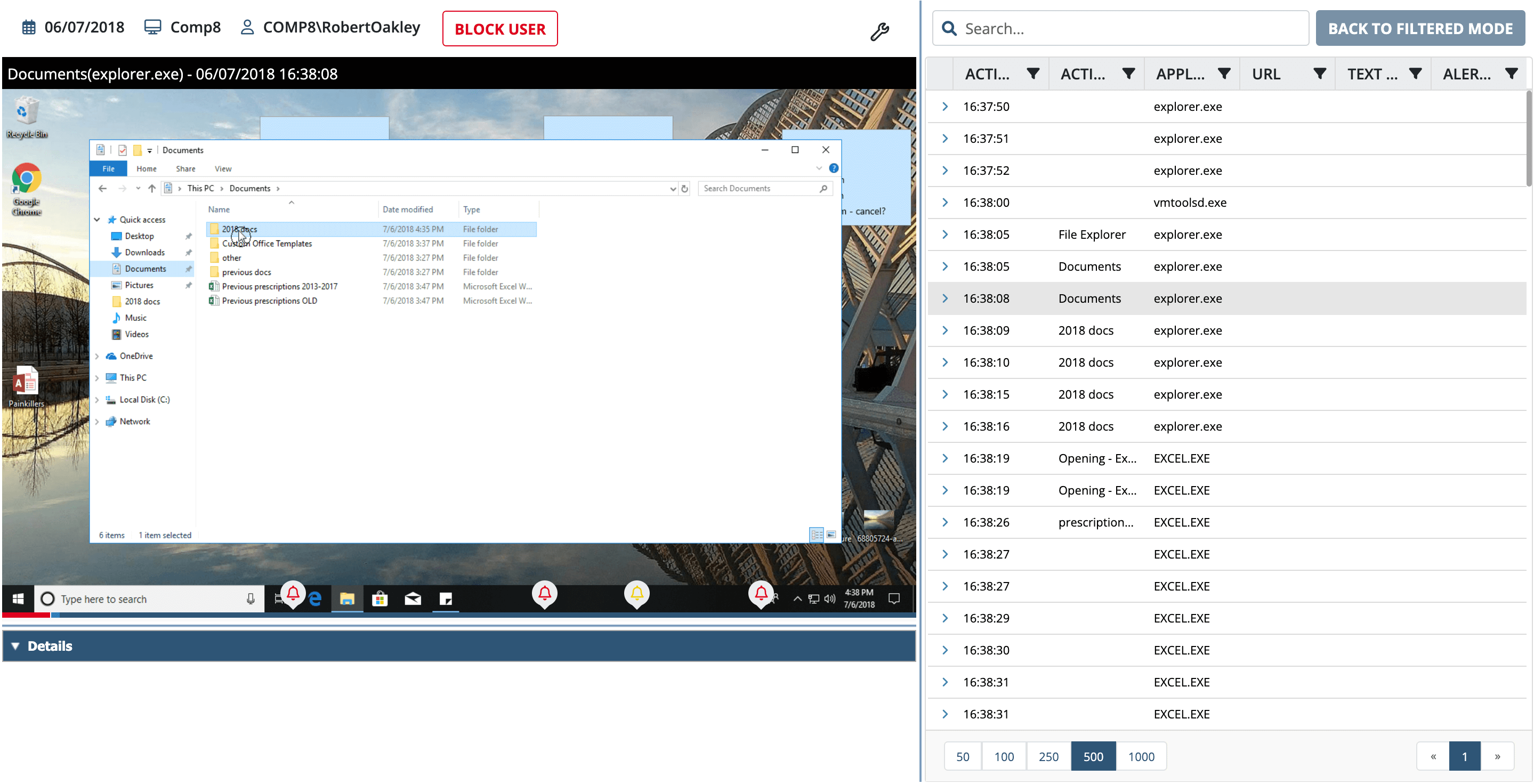Click the Explorer up arrow
Viewport: 1534px width, 784px height.
click(152, 189)
